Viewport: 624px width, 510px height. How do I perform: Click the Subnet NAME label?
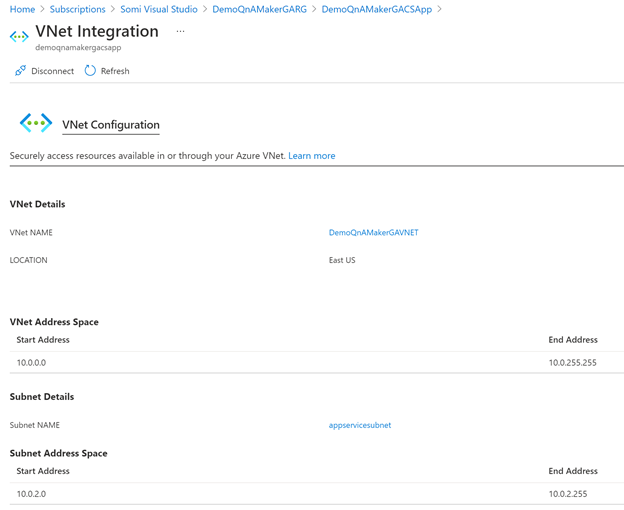click(35, 425)
